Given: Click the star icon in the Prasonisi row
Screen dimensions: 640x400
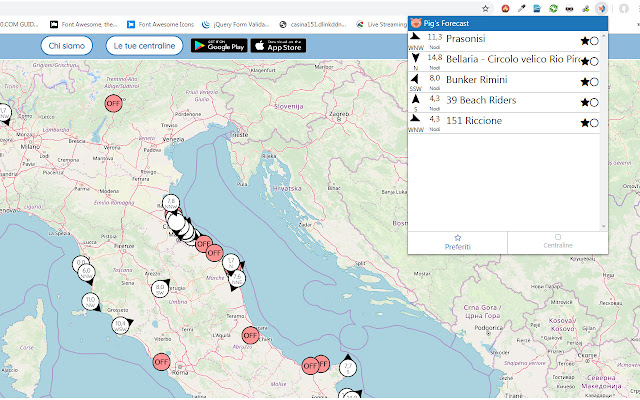Looking at the screenshot, I should coord(585,41).
